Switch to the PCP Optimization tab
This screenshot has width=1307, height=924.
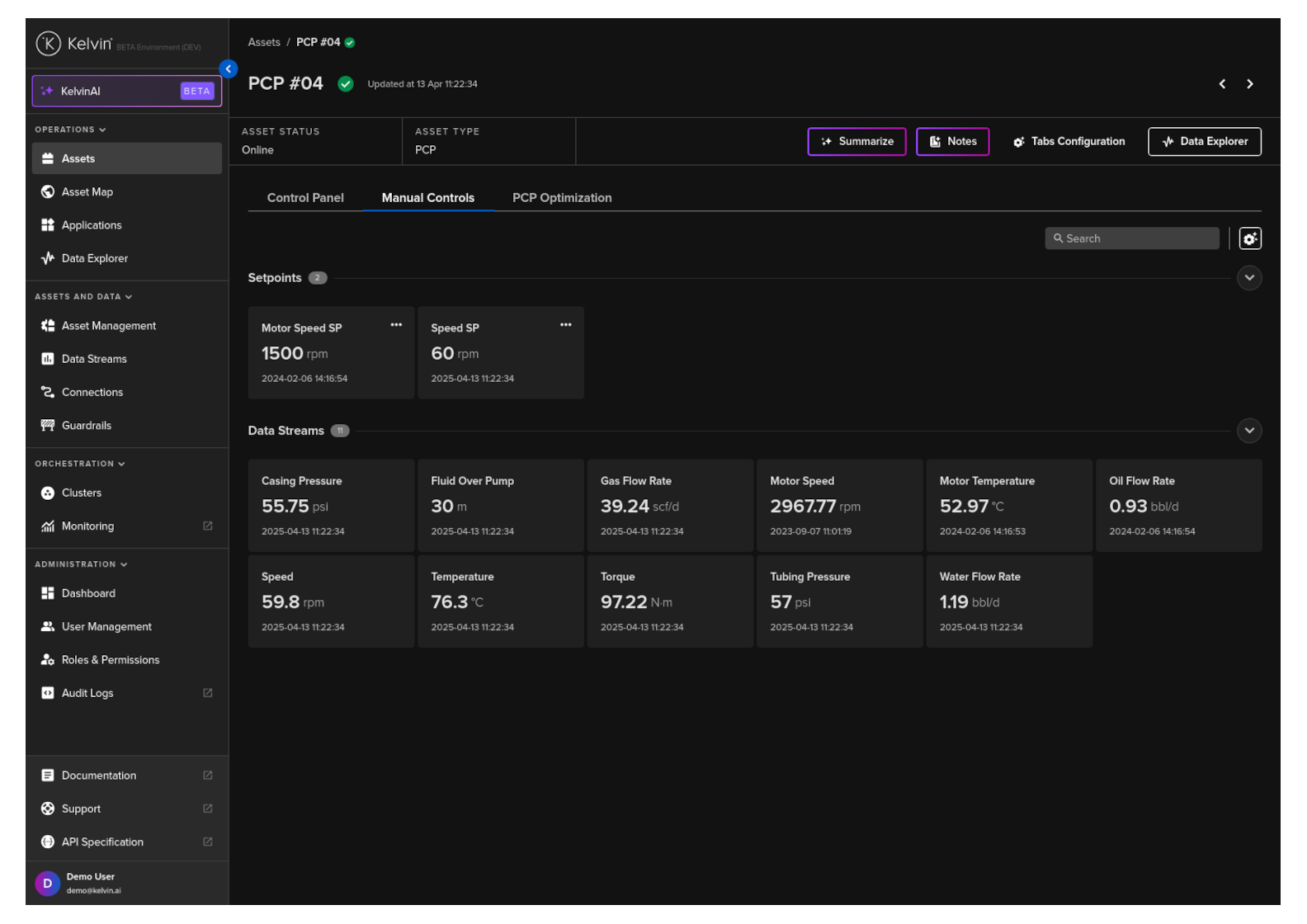(x=561, y=198)
